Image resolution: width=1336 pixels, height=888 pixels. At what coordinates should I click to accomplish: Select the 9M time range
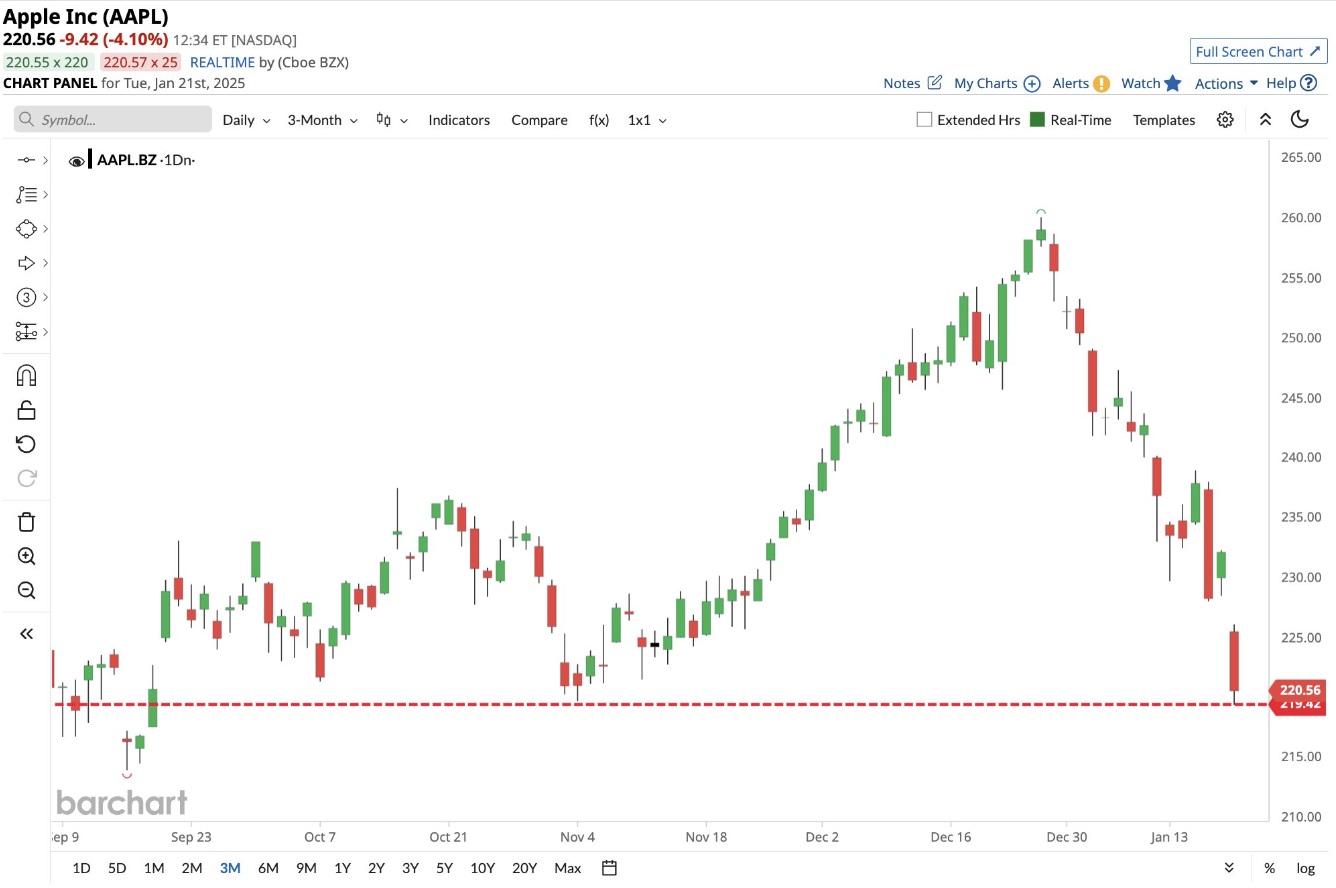[306, 868]
